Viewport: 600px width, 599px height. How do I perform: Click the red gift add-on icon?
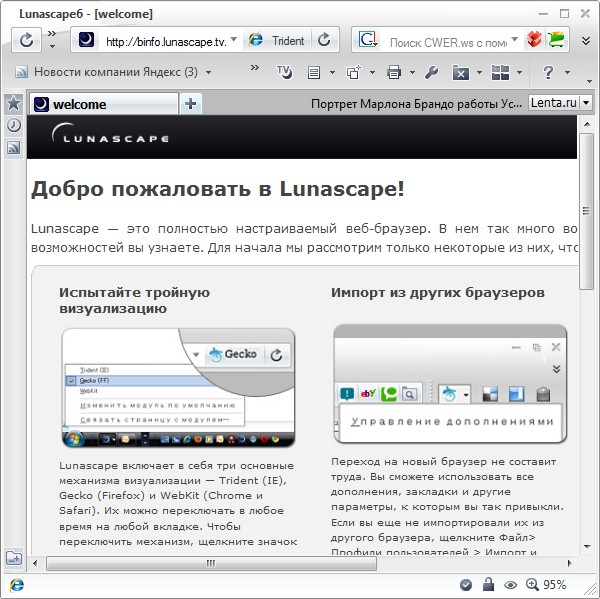click(535, 40)
